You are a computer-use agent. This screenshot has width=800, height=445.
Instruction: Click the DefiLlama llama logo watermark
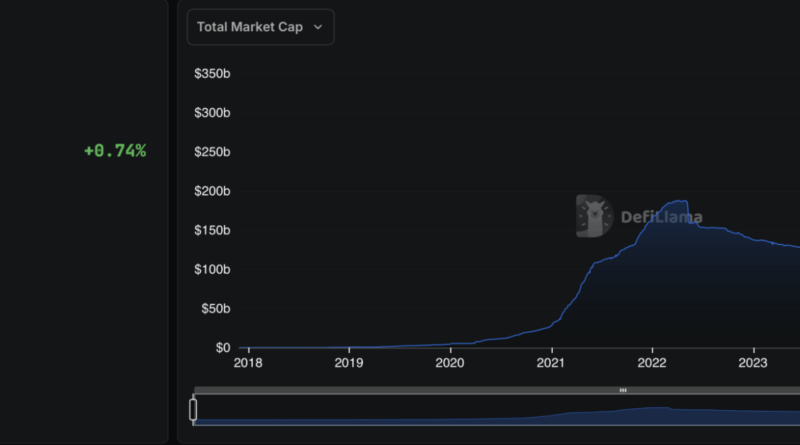pos(594,216)
